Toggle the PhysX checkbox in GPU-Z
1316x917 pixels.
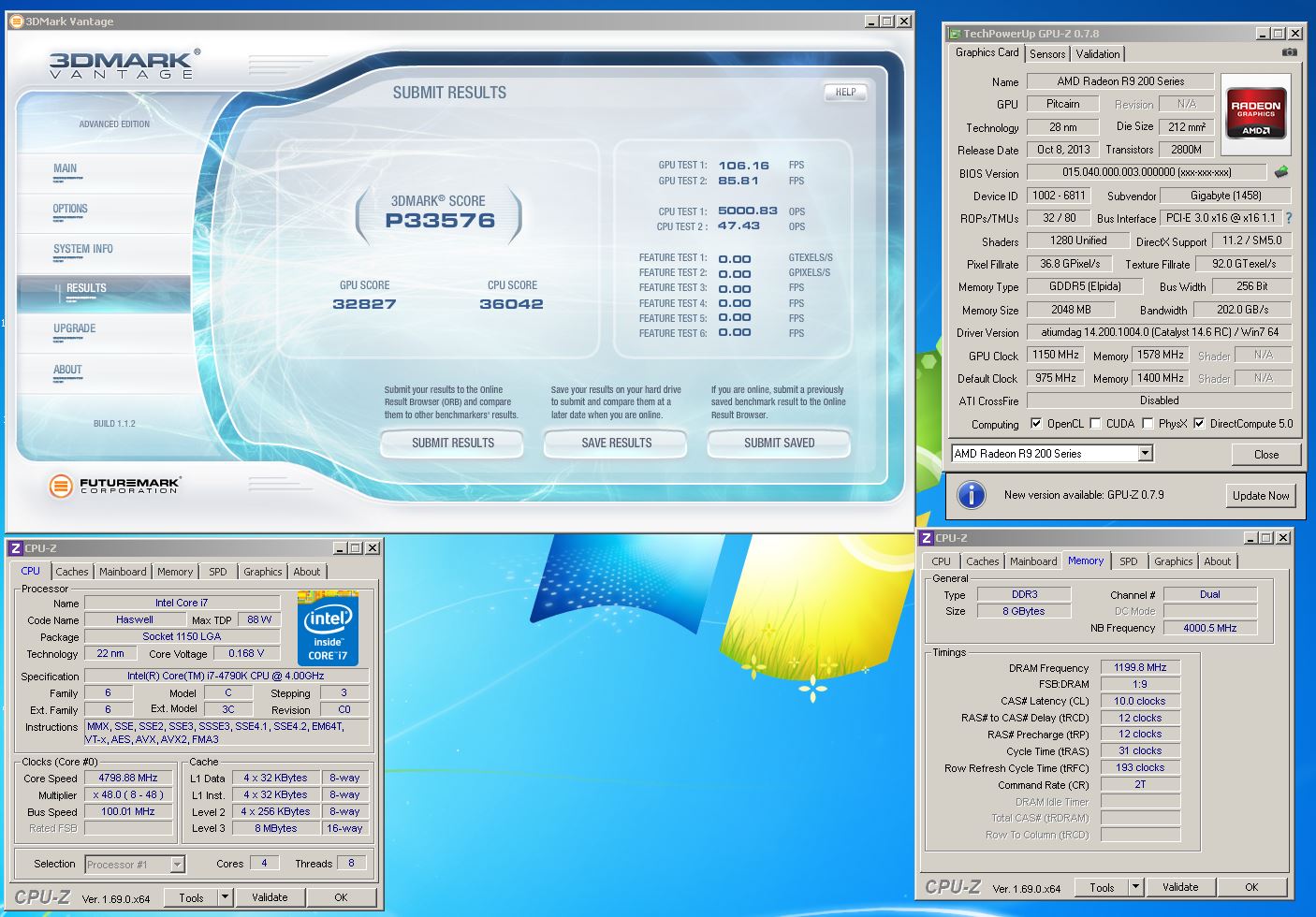(1148, 424)
